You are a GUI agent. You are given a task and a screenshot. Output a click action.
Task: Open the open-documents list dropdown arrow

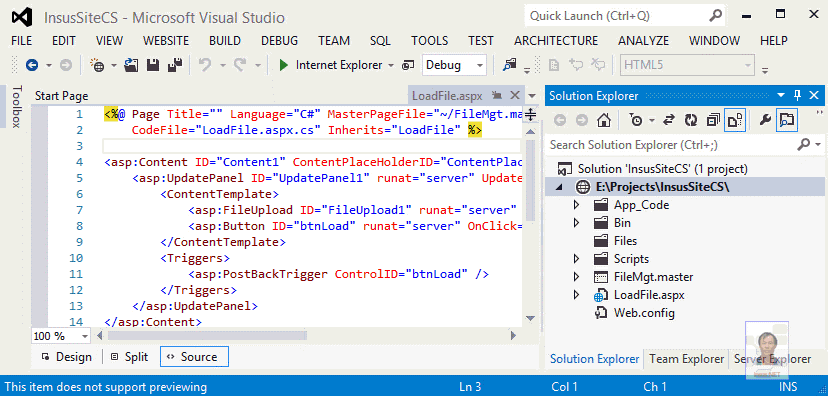tap(531, 96)
